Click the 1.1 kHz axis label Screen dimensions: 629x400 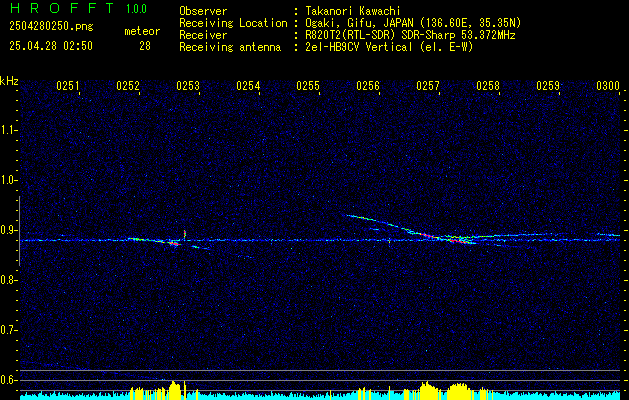[x=8, y=130]
